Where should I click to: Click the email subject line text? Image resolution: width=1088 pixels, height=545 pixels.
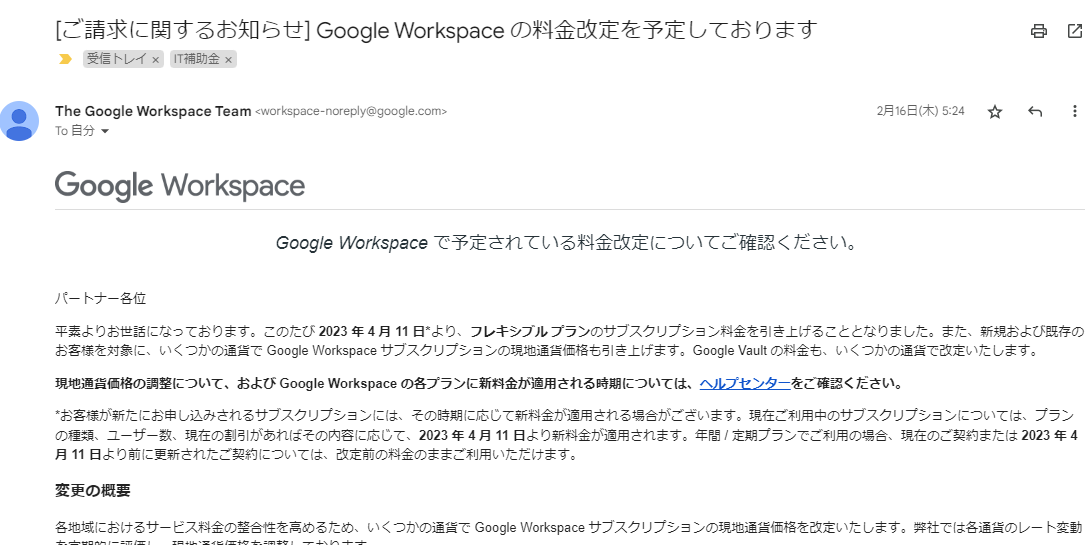436,30
